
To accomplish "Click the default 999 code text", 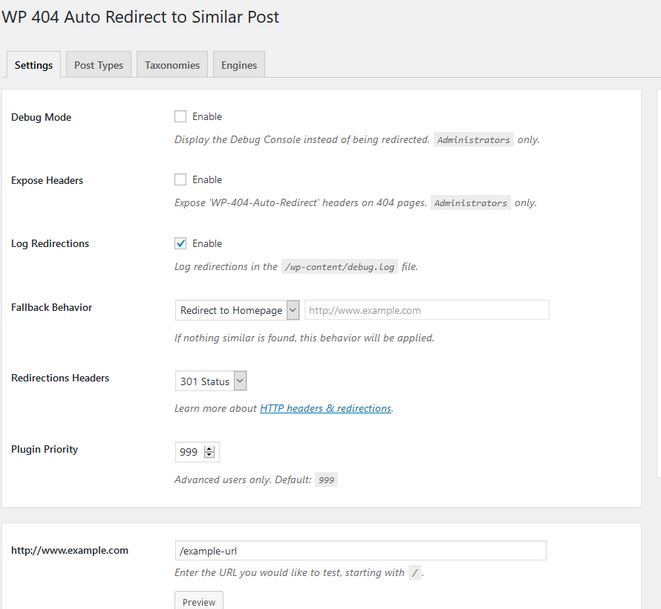I will (326, 480).
